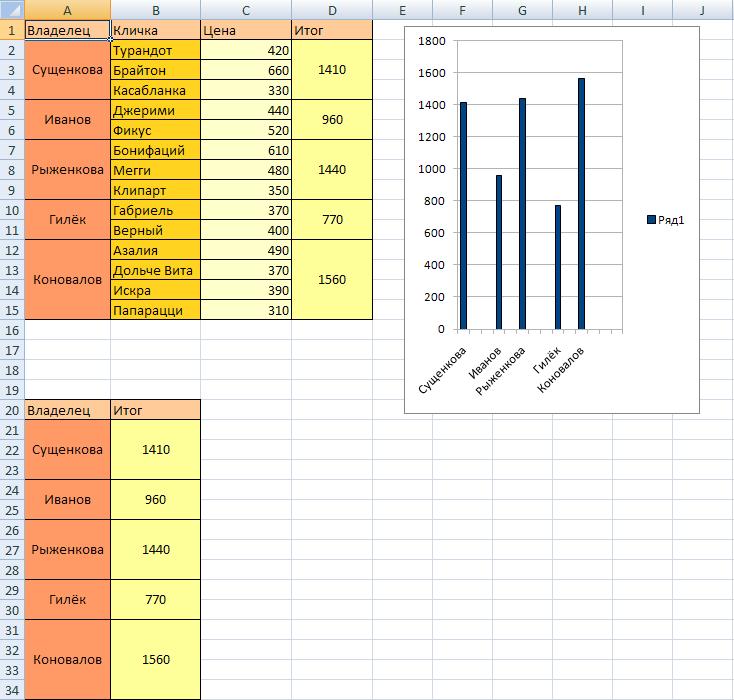Select the Рыженкова bar in the chart
This screenshot has width=734, height=700.
coord(522,214)
